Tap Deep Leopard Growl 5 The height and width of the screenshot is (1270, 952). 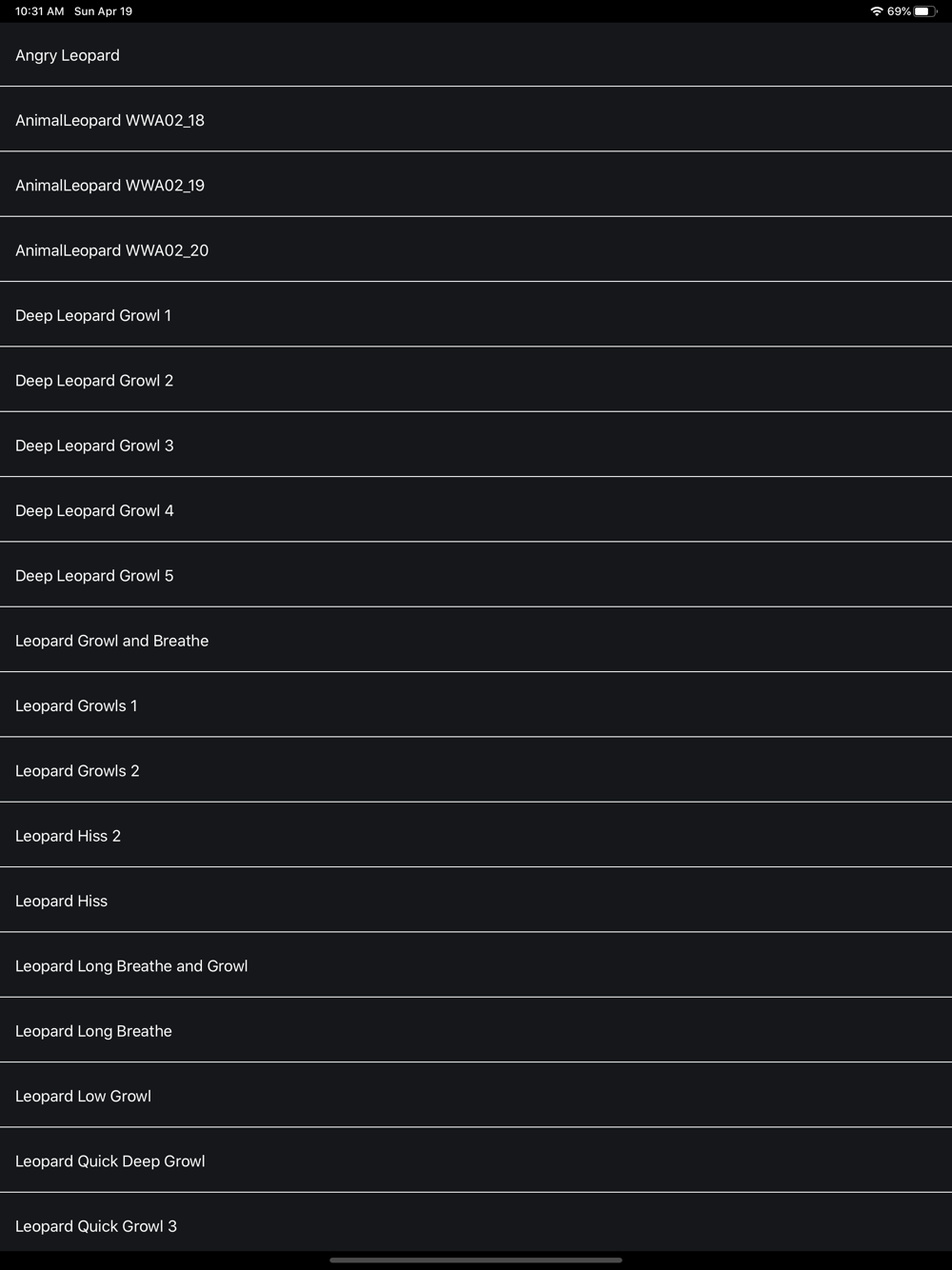(476, 575)
